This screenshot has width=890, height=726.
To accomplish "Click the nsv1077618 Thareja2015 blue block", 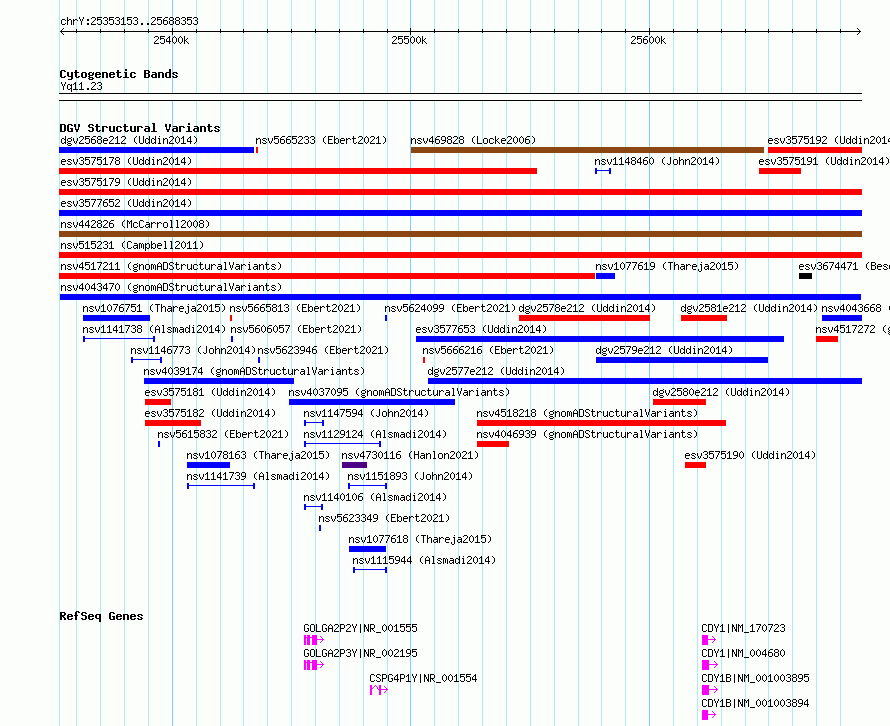I will [x=367, y=549].
